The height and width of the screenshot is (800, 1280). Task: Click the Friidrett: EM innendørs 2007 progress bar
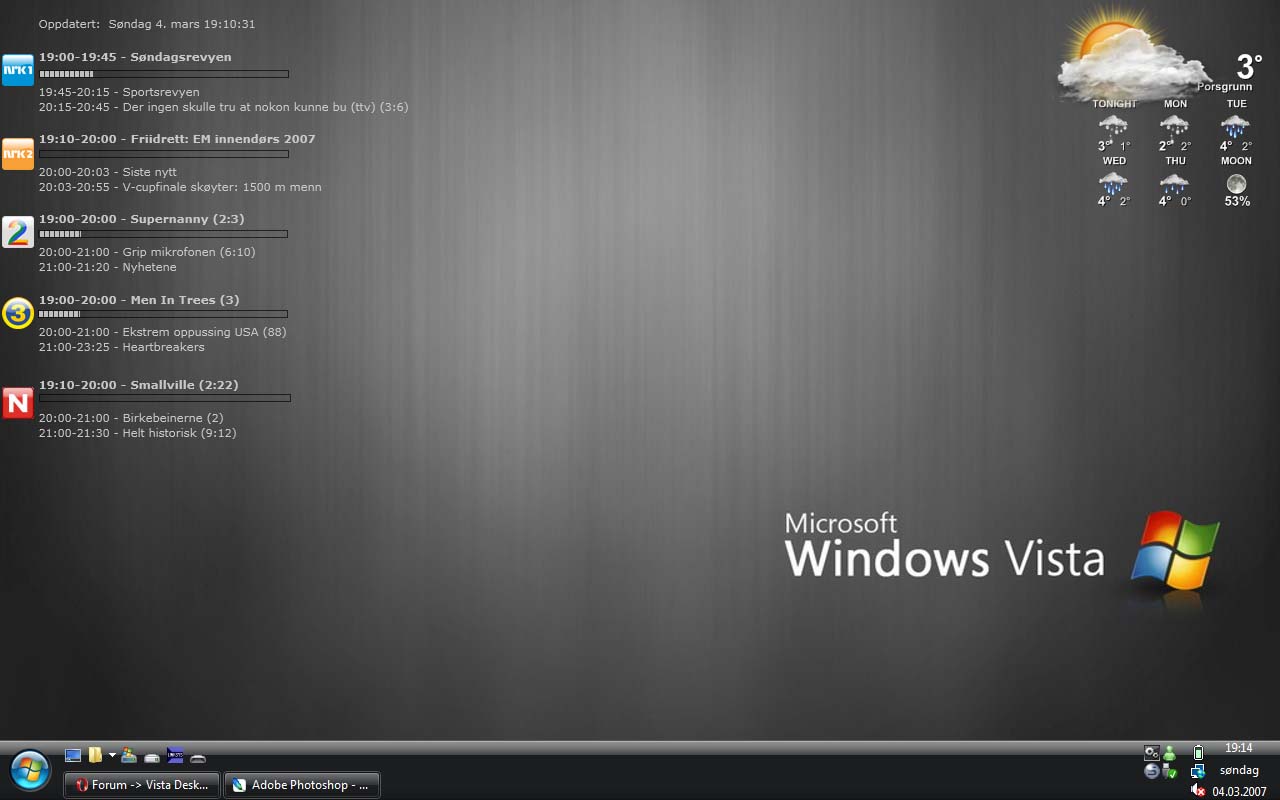164,154
